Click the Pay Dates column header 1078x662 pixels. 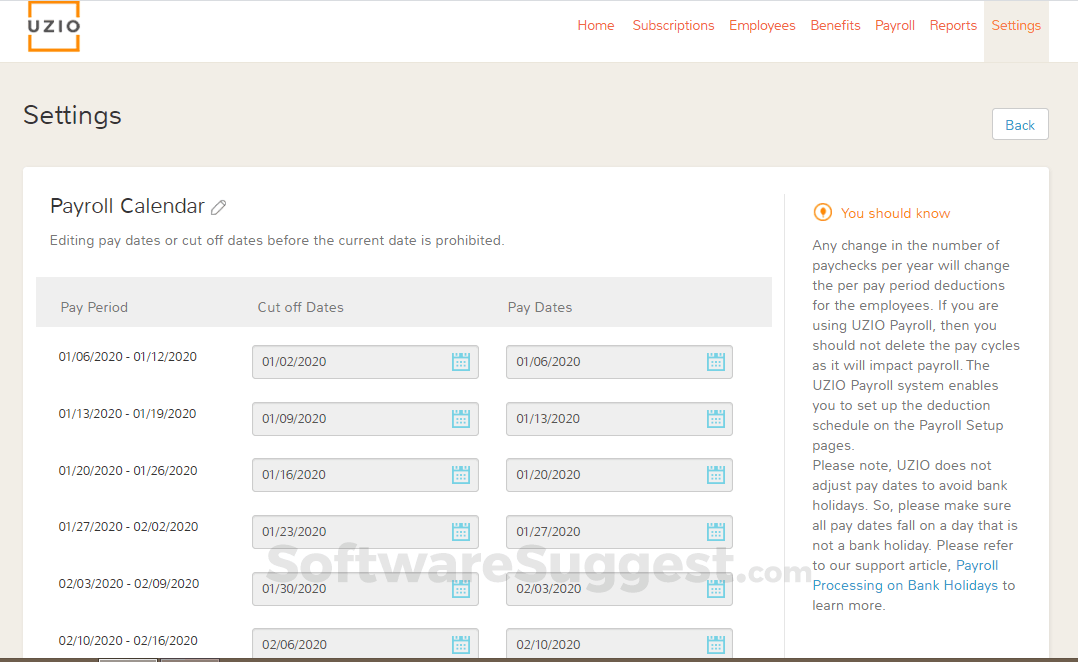(x=540, y=307)
